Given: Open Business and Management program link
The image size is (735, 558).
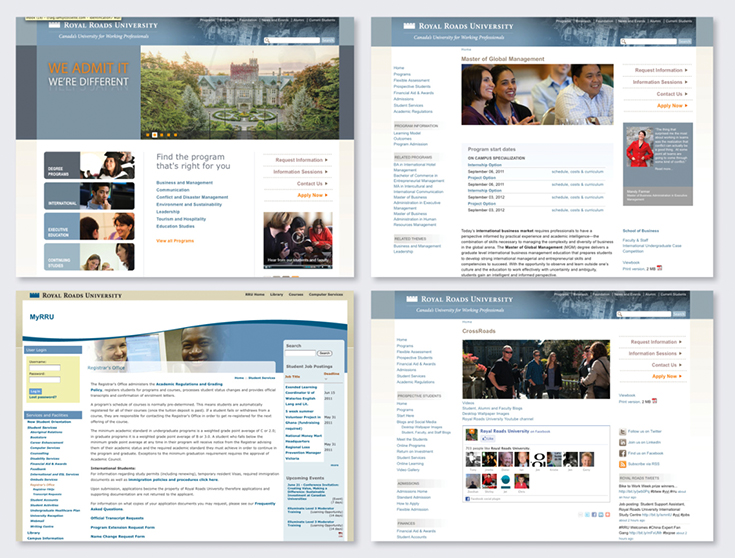Looking at the screenshot, I should pos(184,182).
